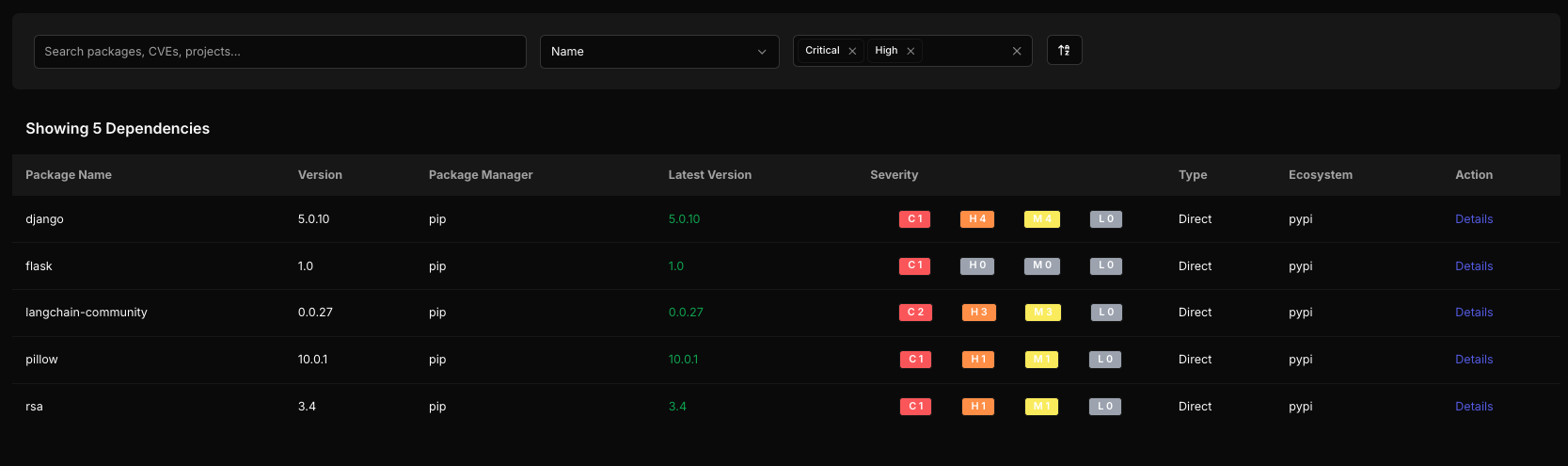This screenshot has height=466, width=1568.
Task: Select flask's gray H 0 badge
Action: (x=977, y=266)
